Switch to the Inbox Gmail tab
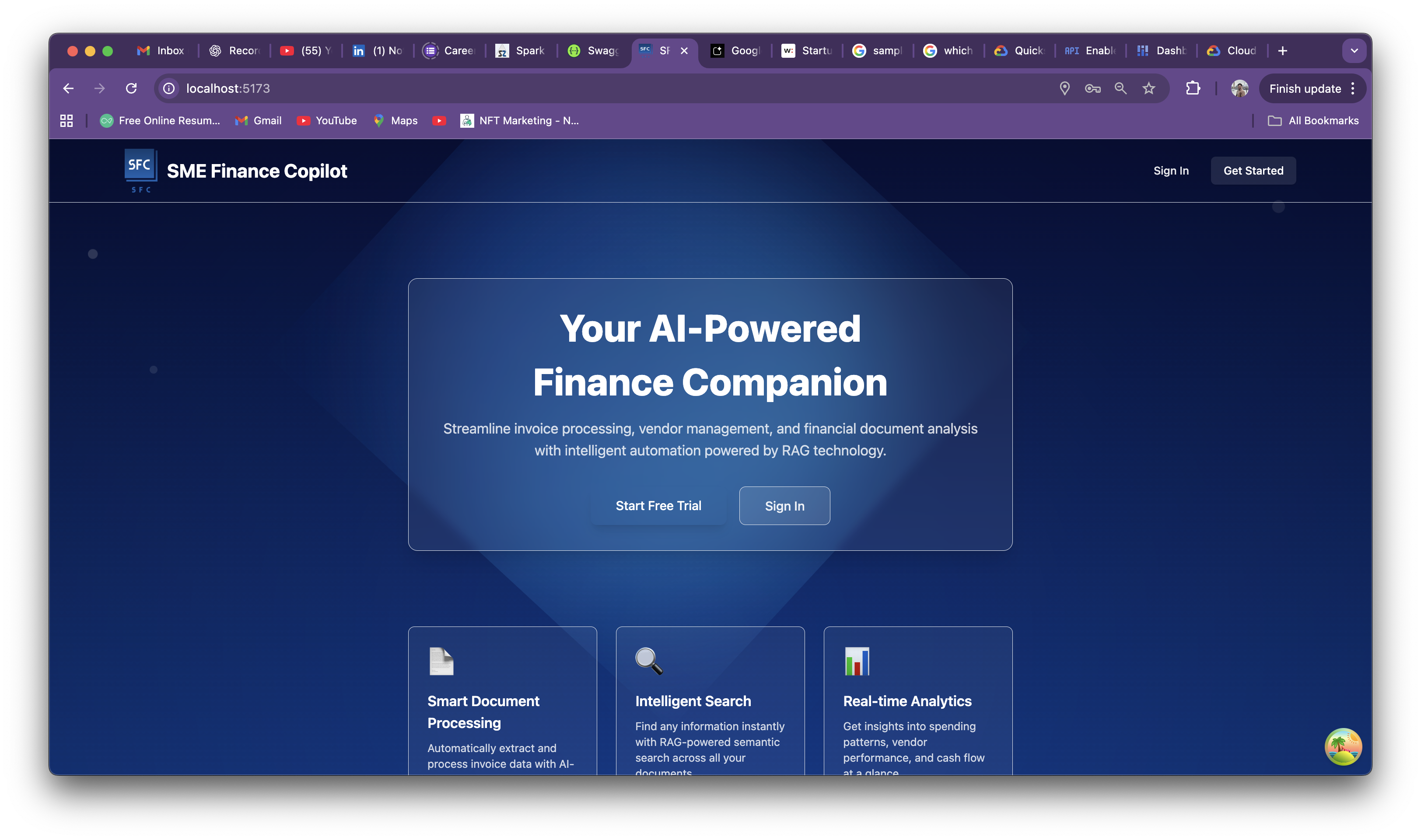 [161, 51]
